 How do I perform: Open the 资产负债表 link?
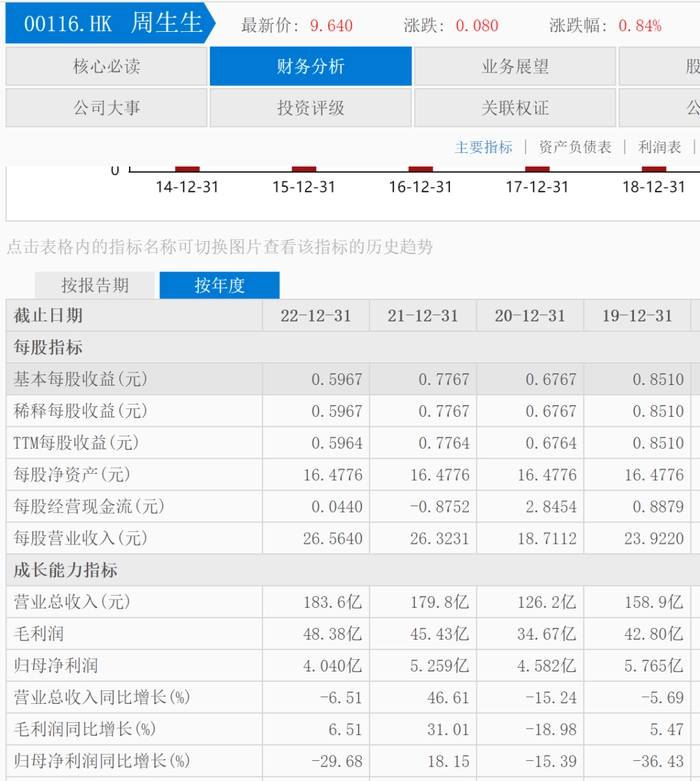click(575, 147)
